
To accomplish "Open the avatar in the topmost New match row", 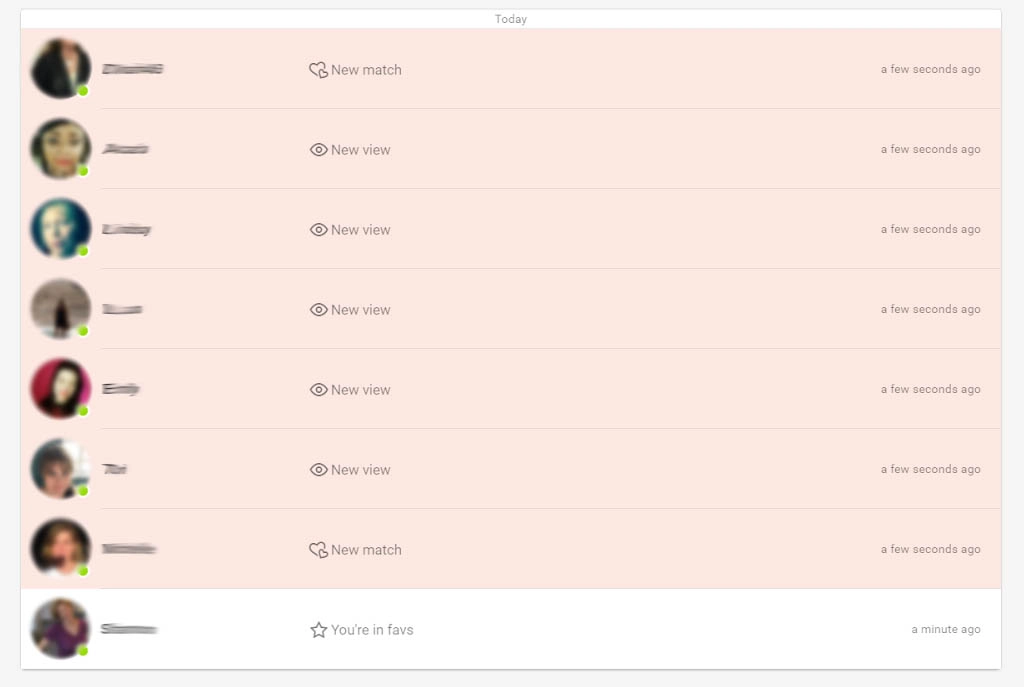I will (60, 68).
